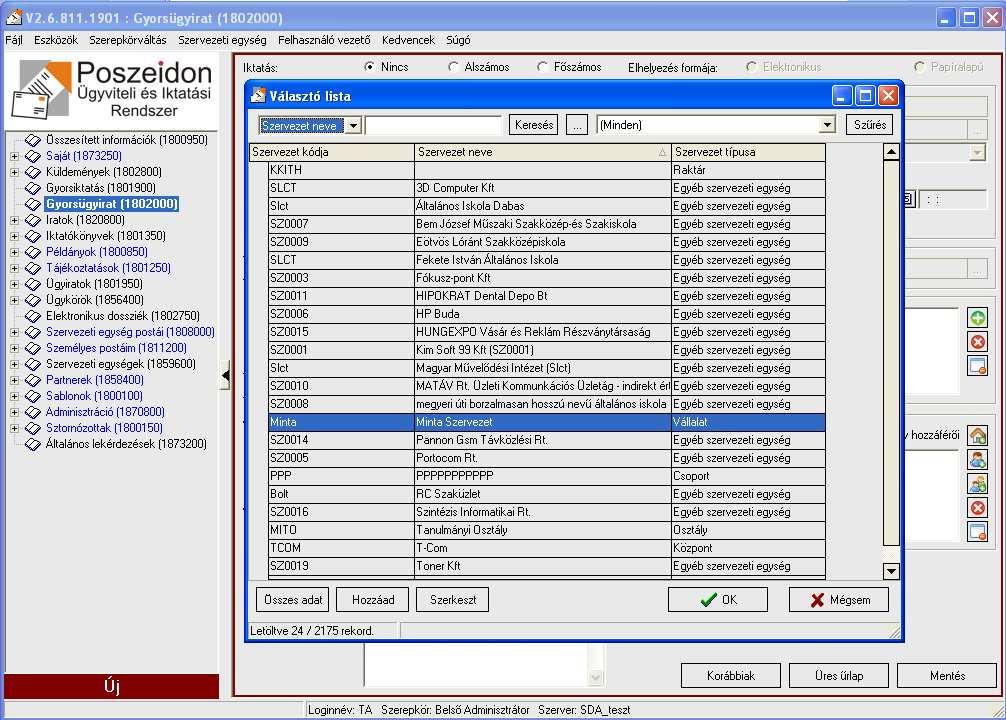This screenshot has height=720, width=1006.
Task: Click the icon beside Küldemények (1802800)
Action: click(x=33, y=172)
